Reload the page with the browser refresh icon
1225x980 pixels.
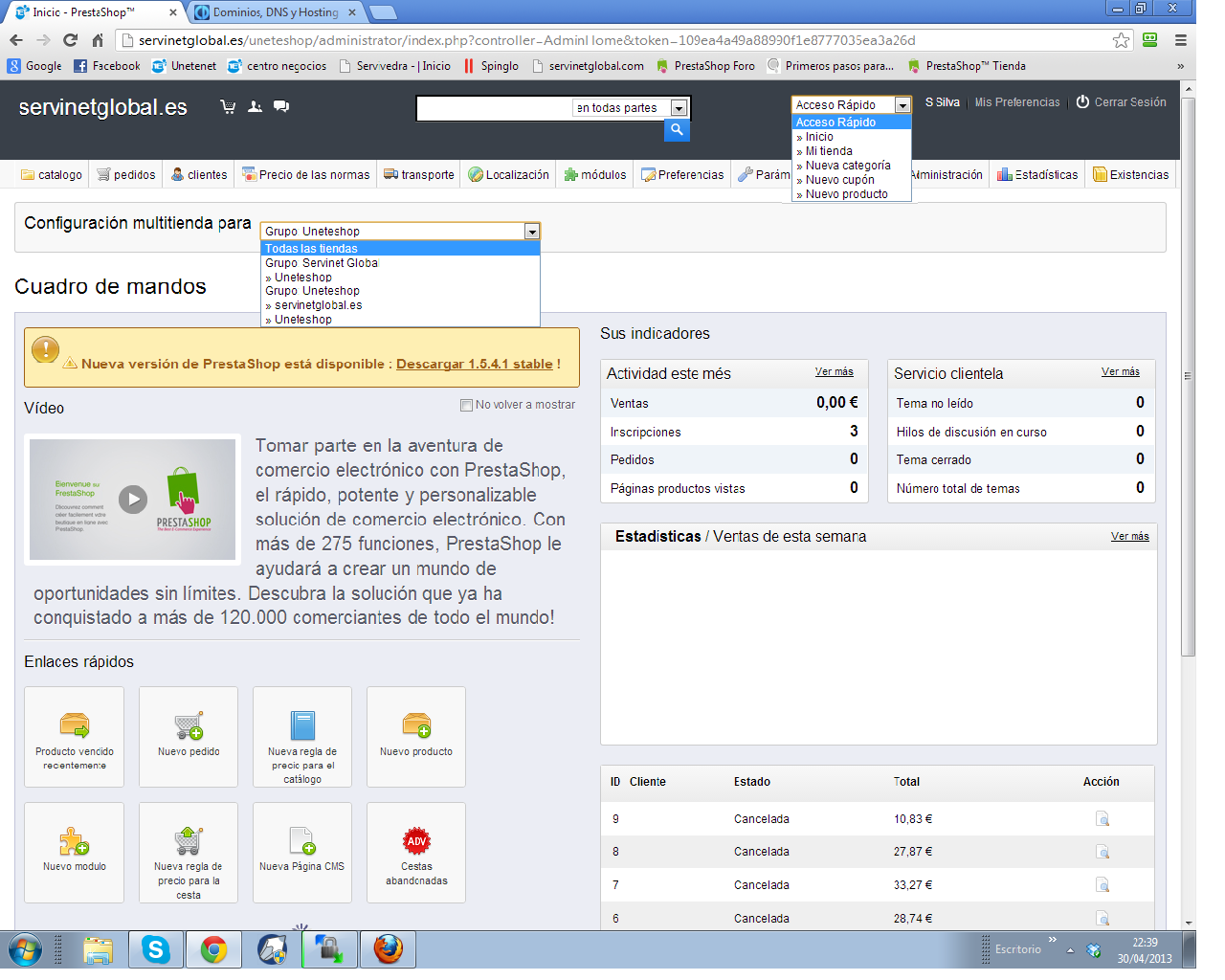click(x=70, y=40)
